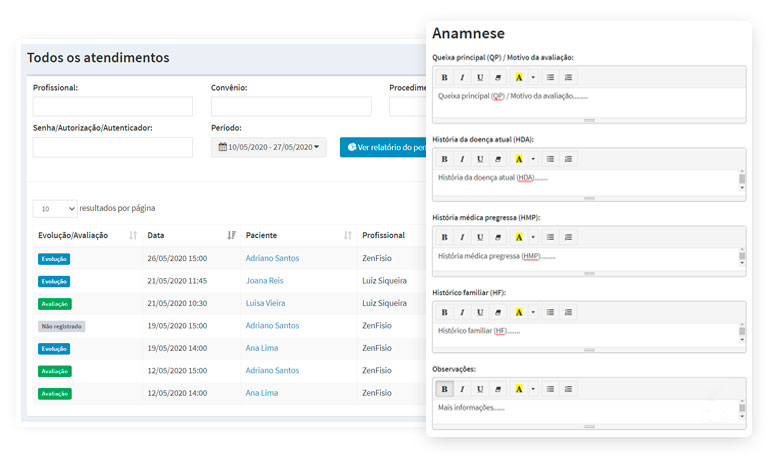This screenshot has height=458, width=780.
Task: Sort by Evolução/Avaliação column
Action: (x=133, y=235)
